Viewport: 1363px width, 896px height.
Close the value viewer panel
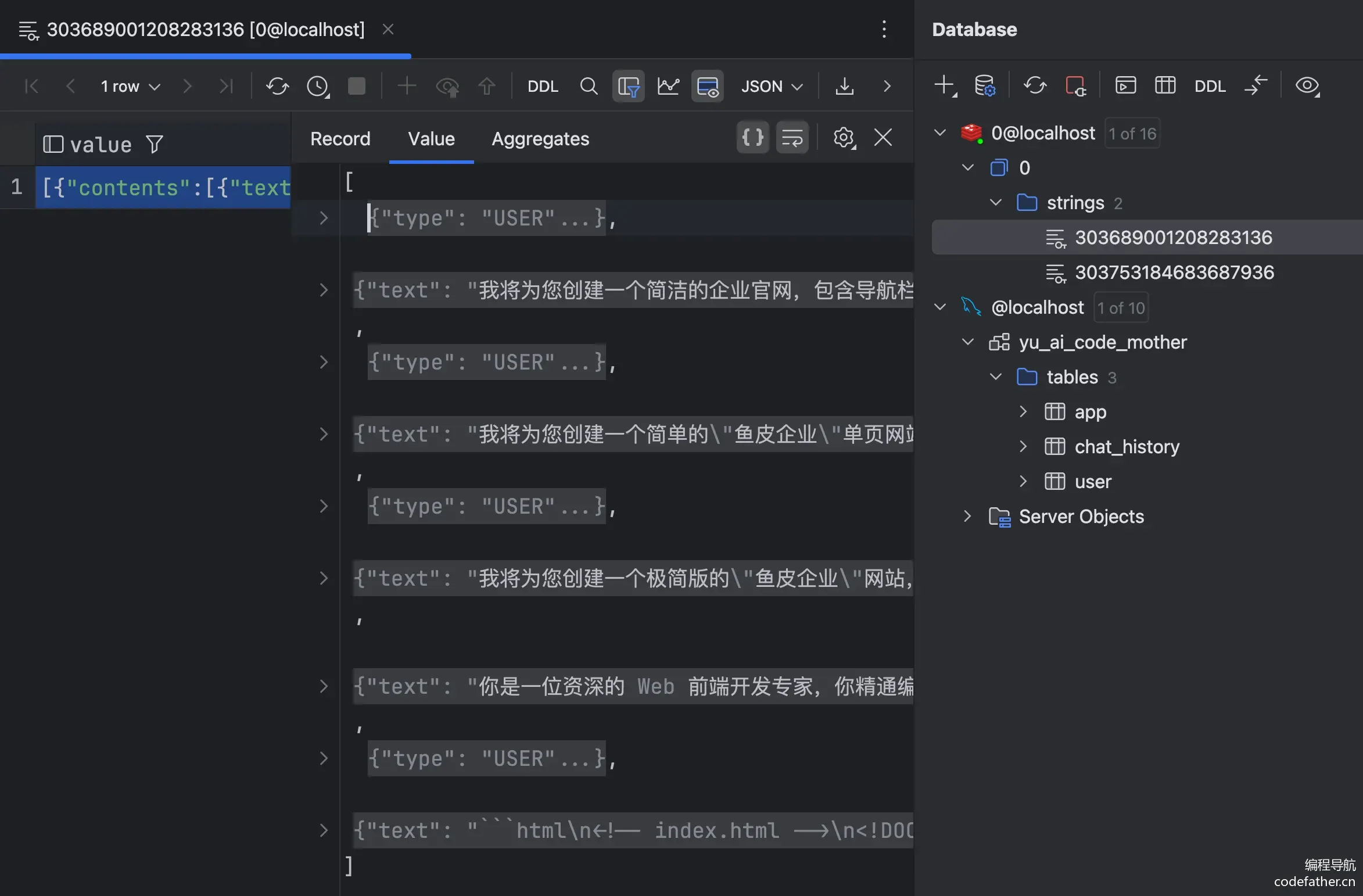(883, 138)
